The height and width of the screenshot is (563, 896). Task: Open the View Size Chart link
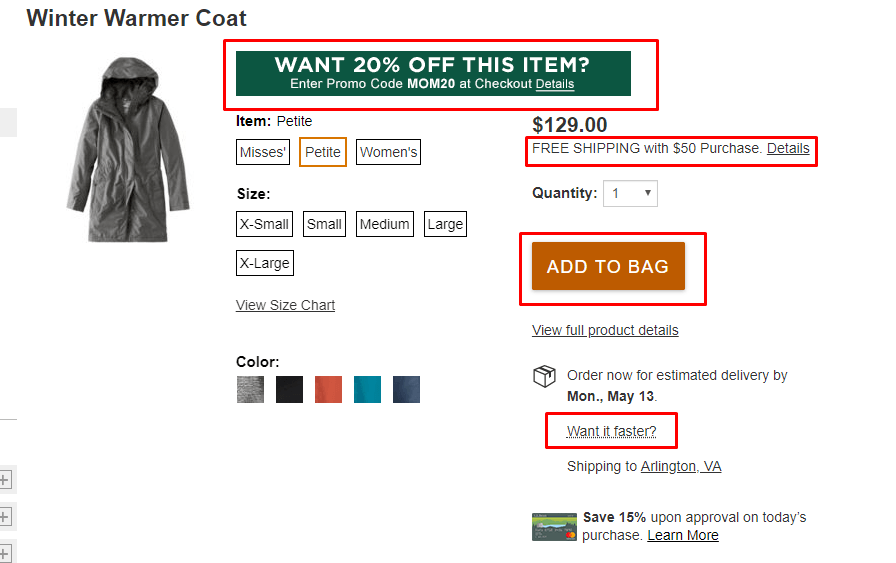coord(285,305)
